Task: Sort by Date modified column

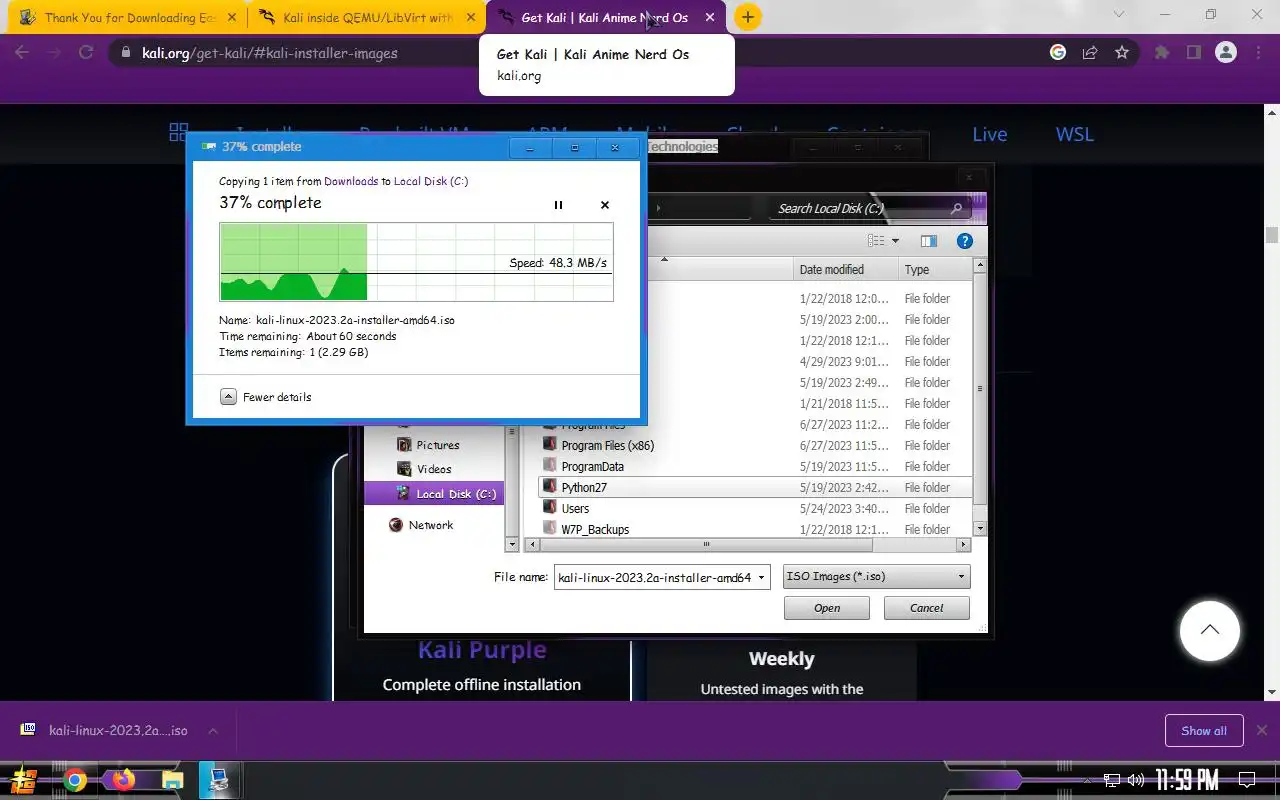Action: tap(845, 269)
